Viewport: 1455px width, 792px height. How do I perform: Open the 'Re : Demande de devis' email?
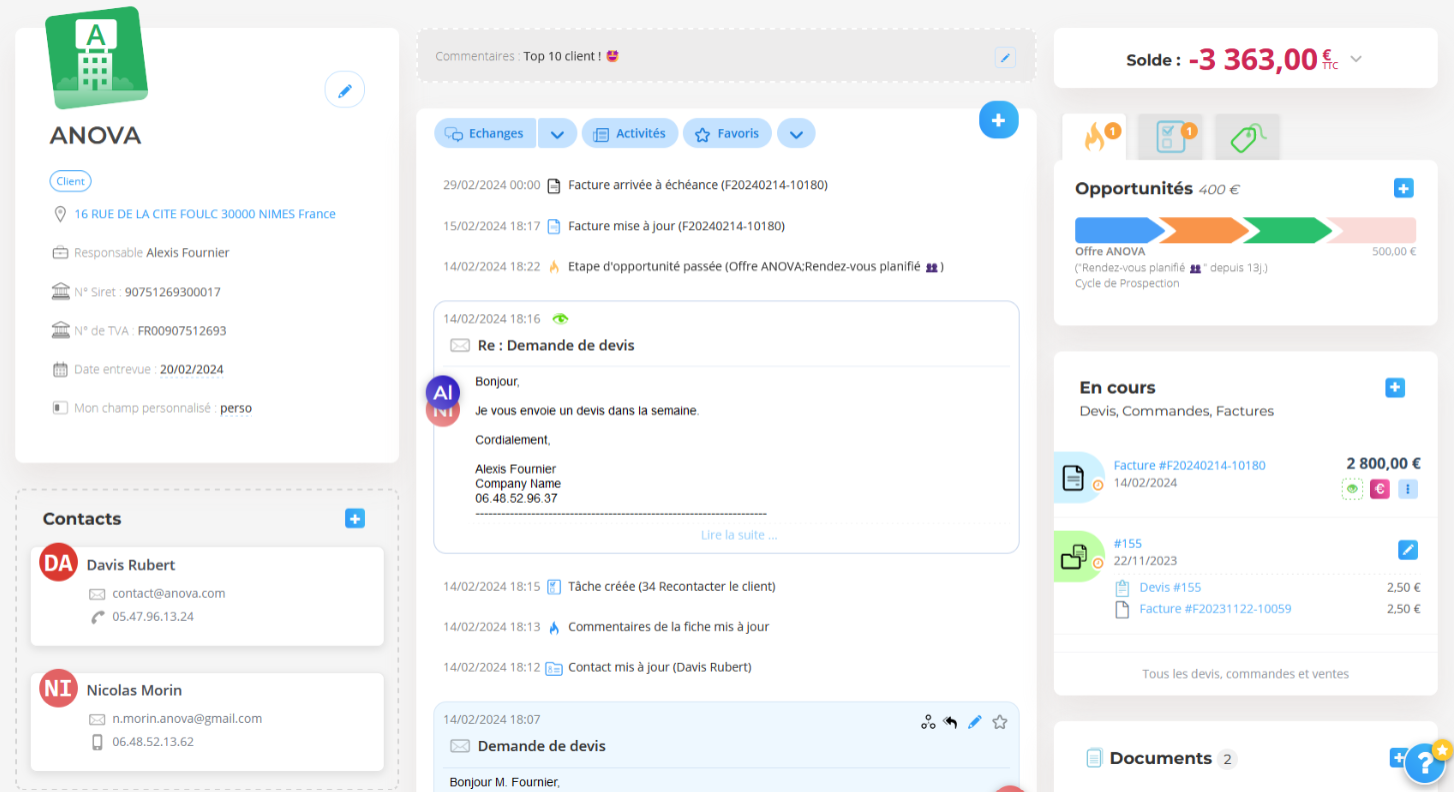click(x=556, y=345)
